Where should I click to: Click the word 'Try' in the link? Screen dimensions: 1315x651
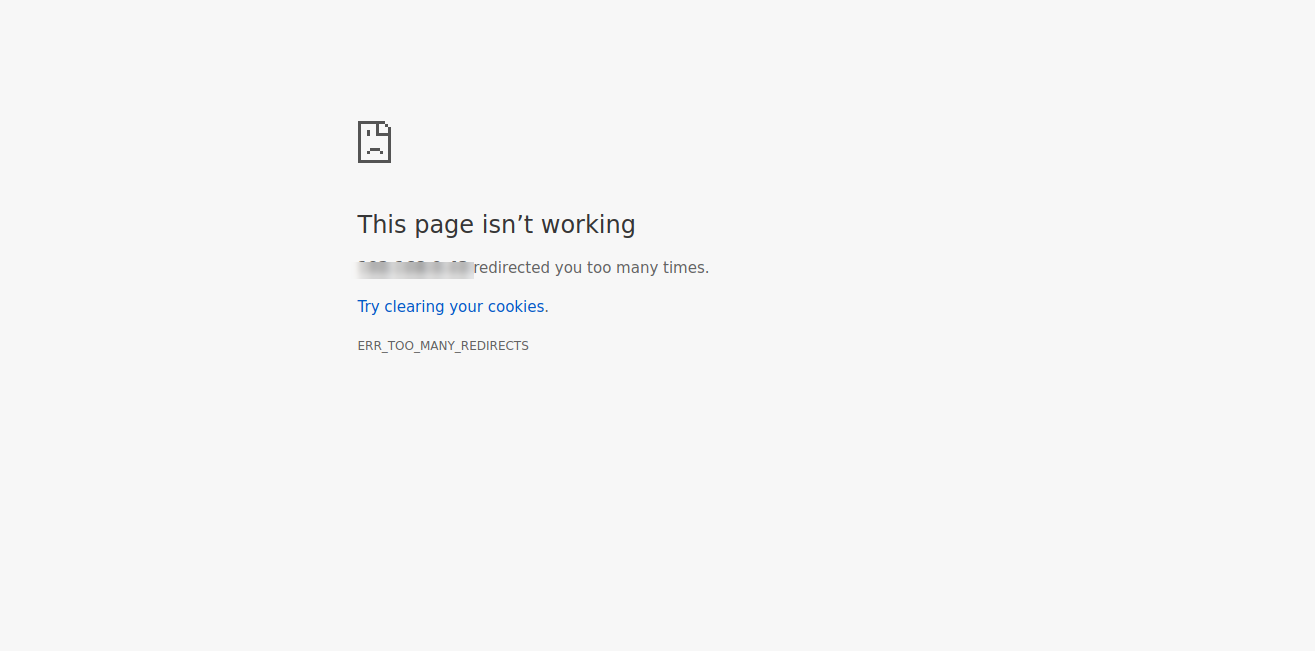(x=369, y=307)
